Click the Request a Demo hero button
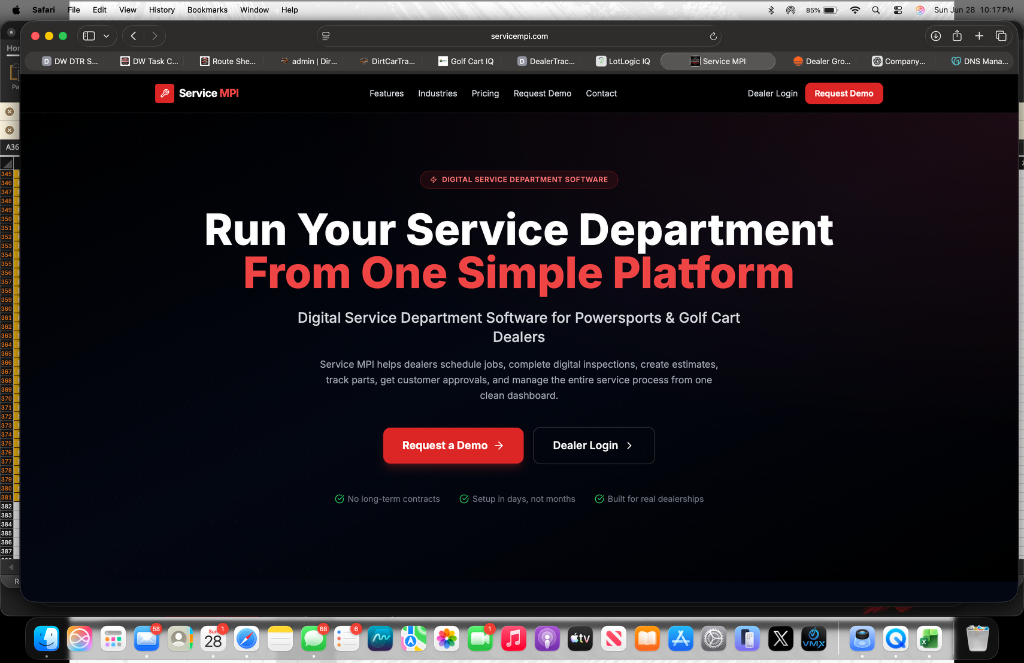The width and height of the screenshot is (1024, 663). [453, 445]
